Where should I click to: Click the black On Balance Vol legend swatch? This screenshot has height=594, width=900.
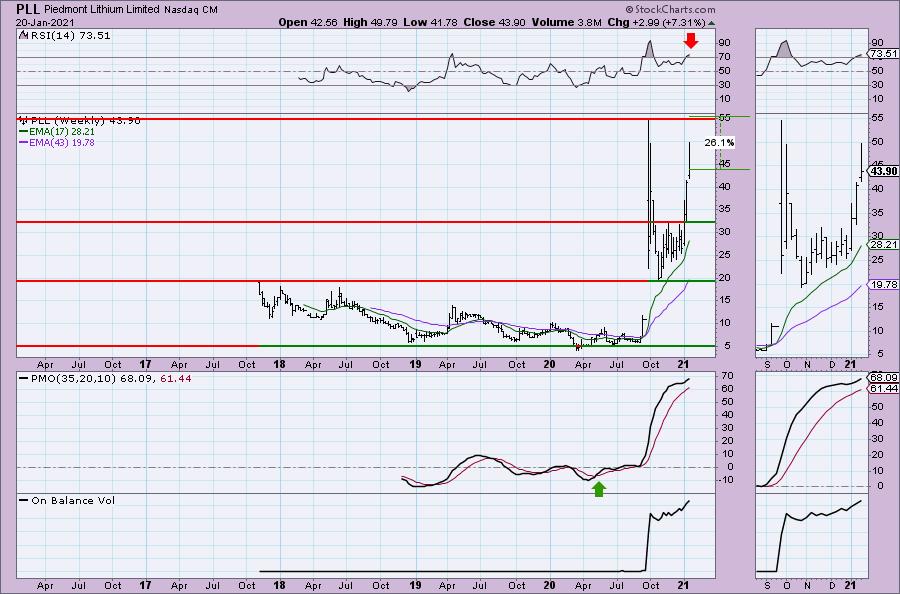(24, 500)
